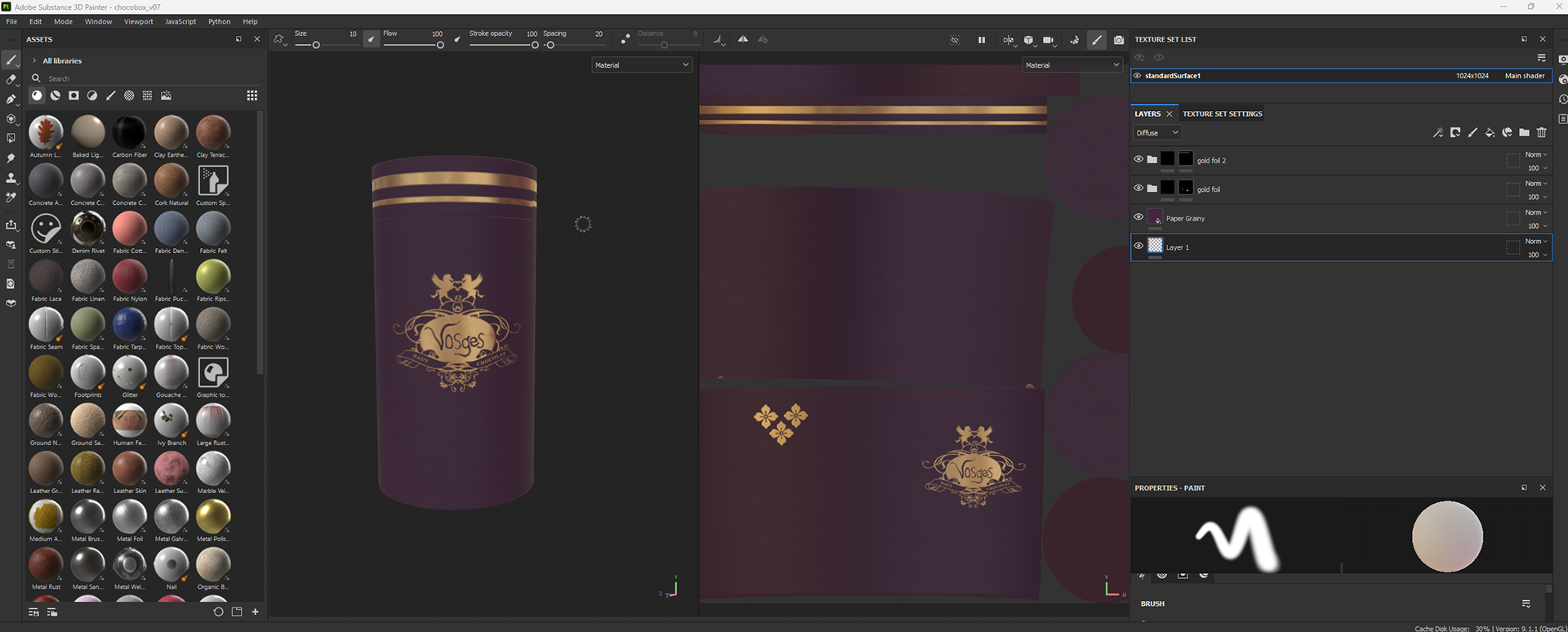1568x632 pixels.
Task: Switch to the Layers tab
Action: pos(1147,113)
